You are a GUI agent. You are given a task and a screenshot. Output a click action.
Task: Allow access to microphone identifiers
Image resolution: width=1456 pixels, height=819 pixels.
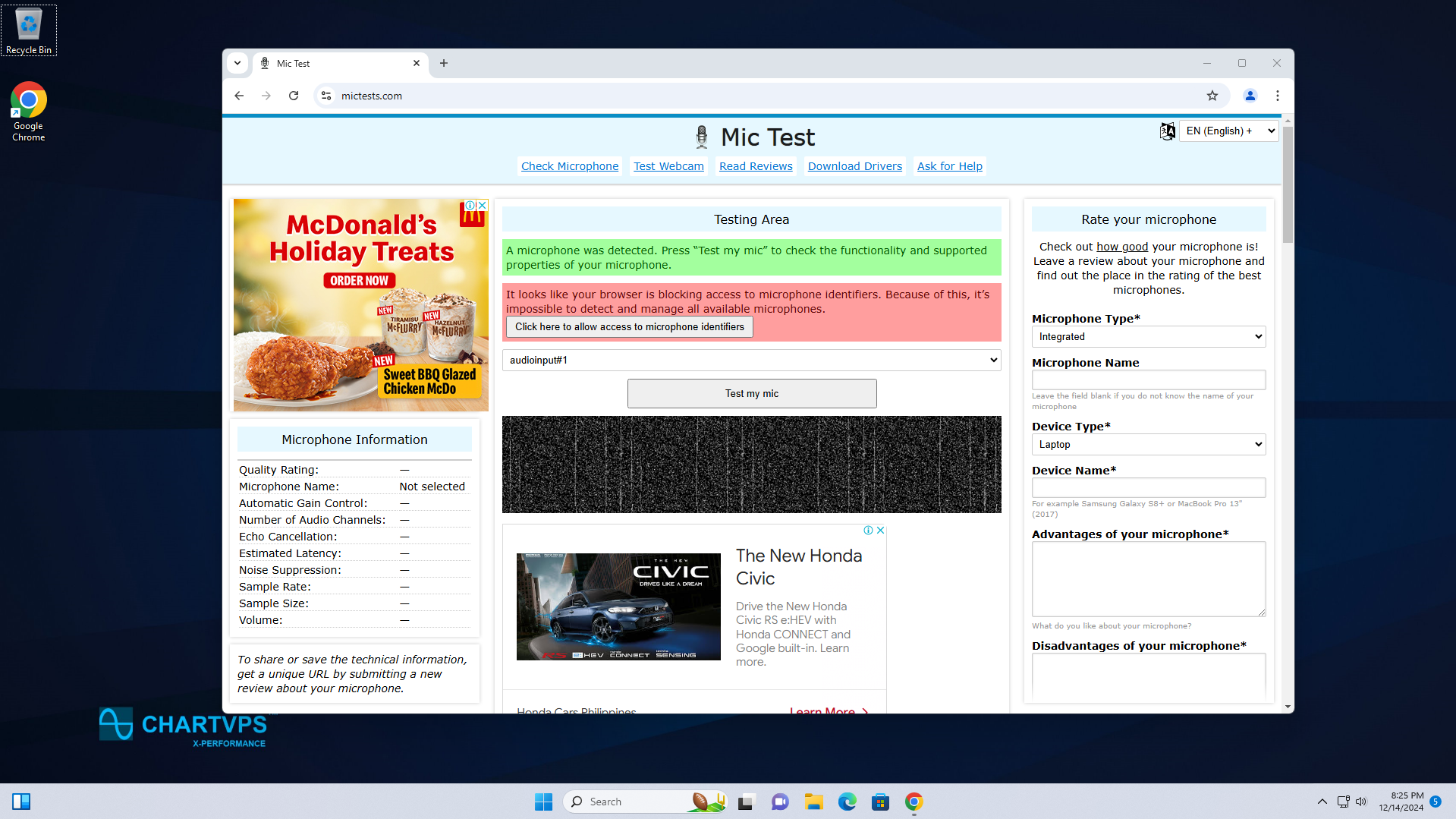[630, 326]
